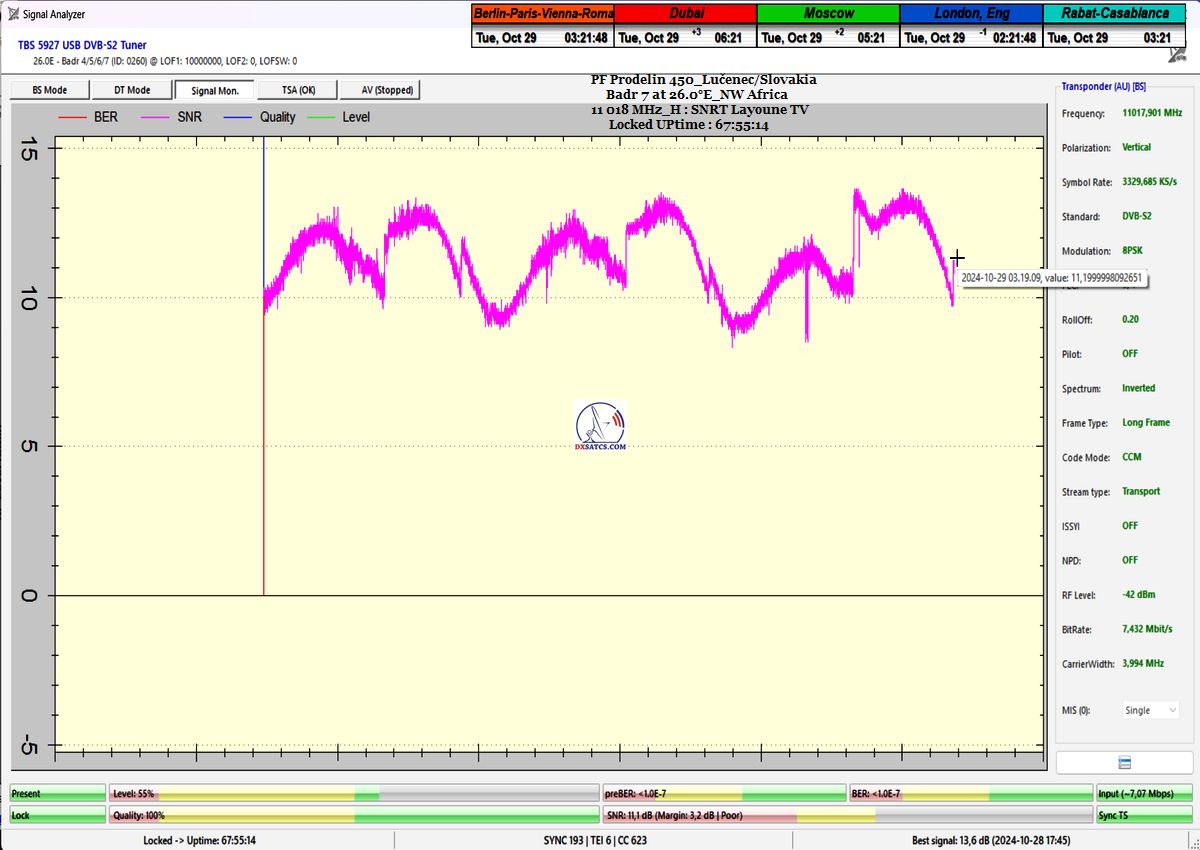Click the Level 55% signal bar

pos(354,794)
